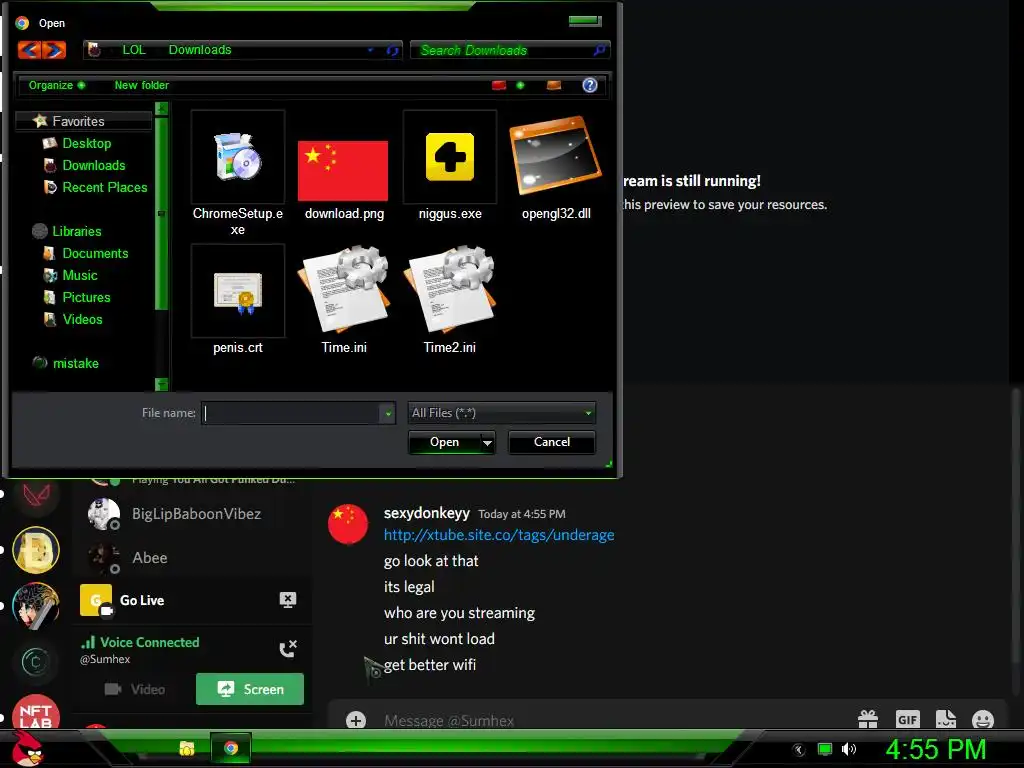This screenshot has width=1024, height=768.
Task: Select the Downloads breadcrumb in address bar
Action: (200, 50)
